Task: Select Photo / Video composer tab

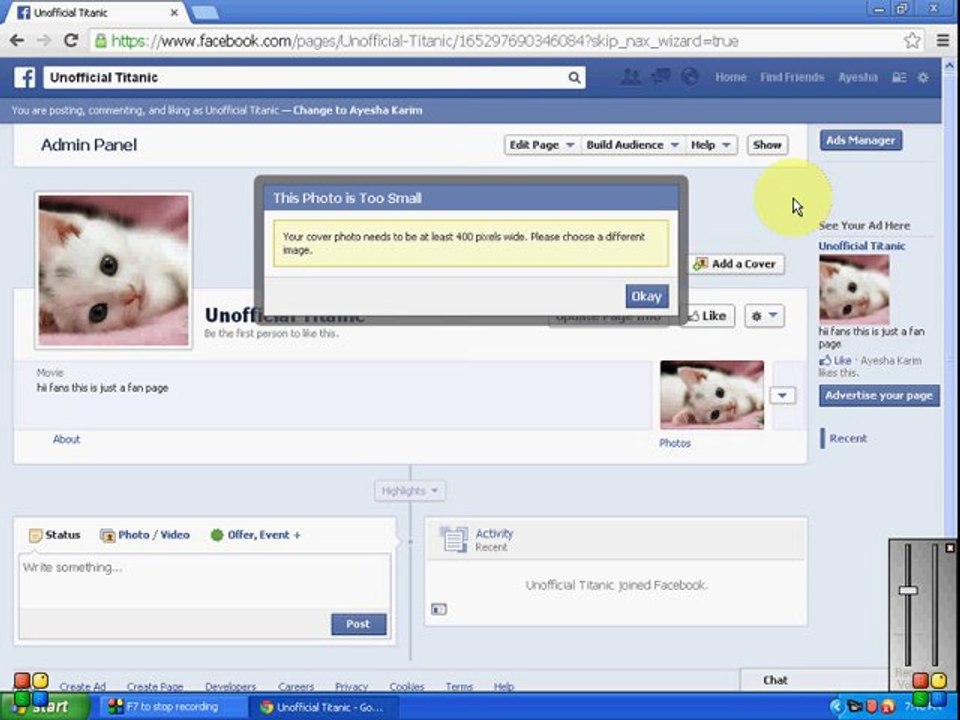Action: pos(145,535)
